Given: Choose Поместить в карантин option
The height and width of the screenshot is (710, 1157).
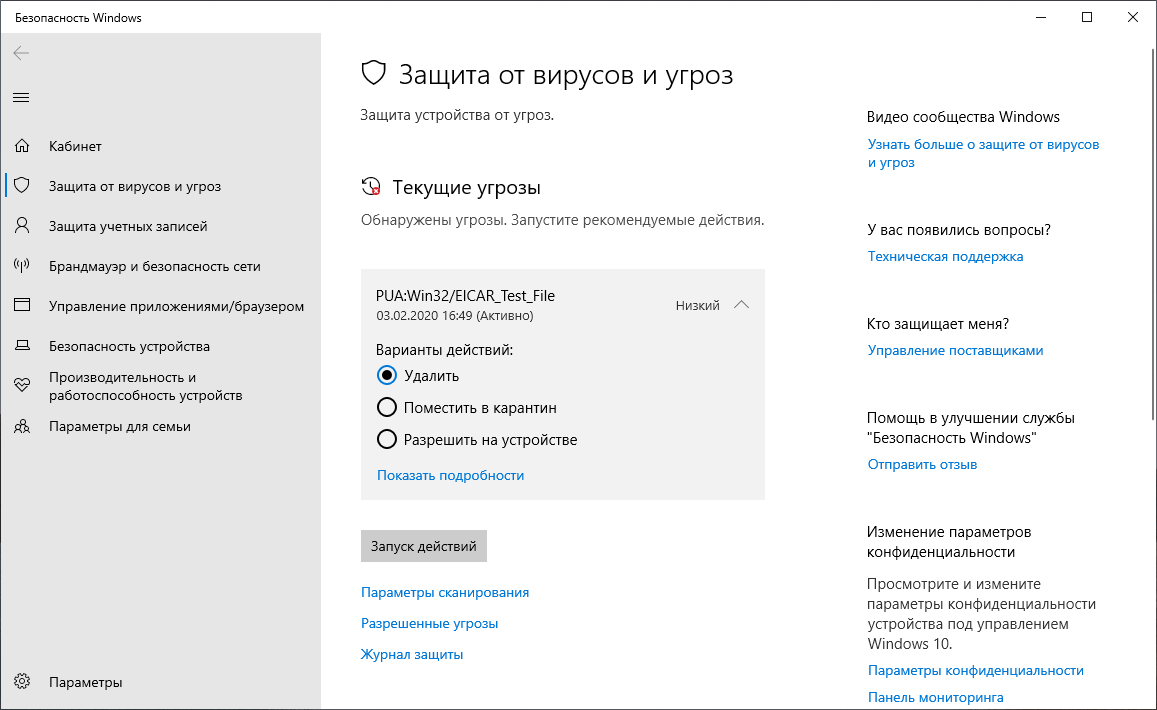Looking at the screenshot, I should (x=386, y=407).
